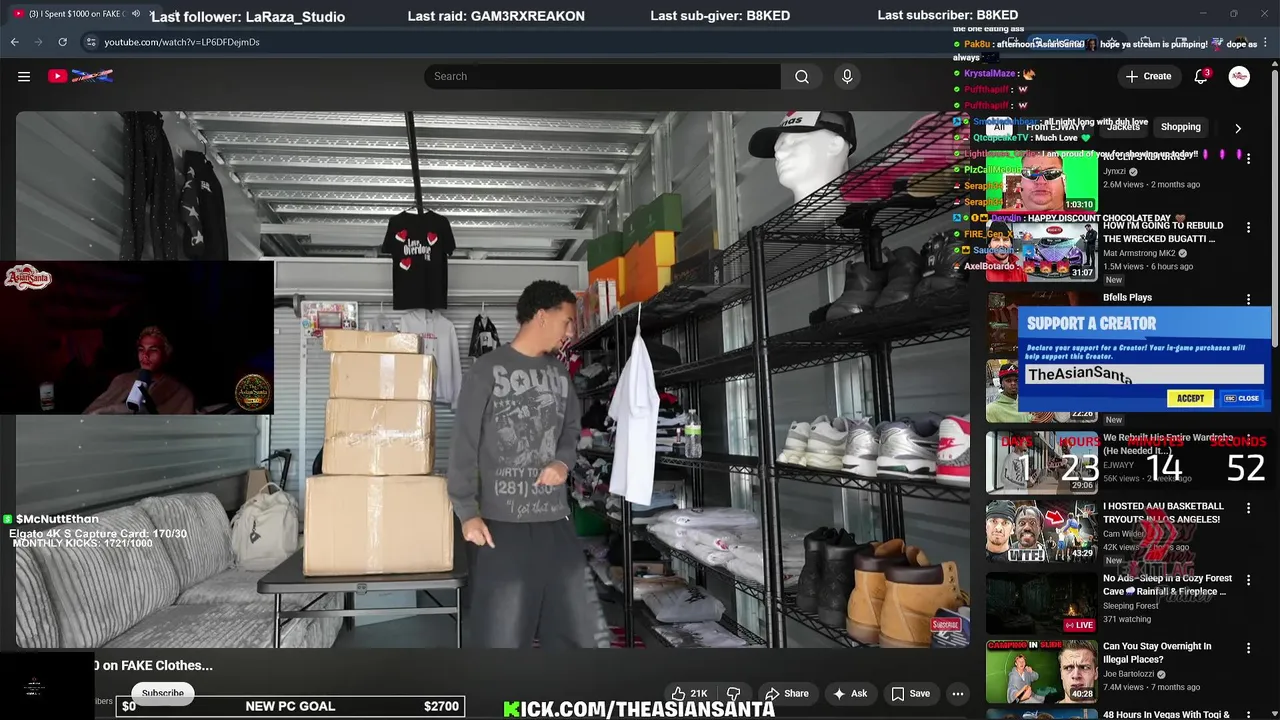1280x720 pixels.
Task: Open site information icon in address bar
Action: [91, 42]
